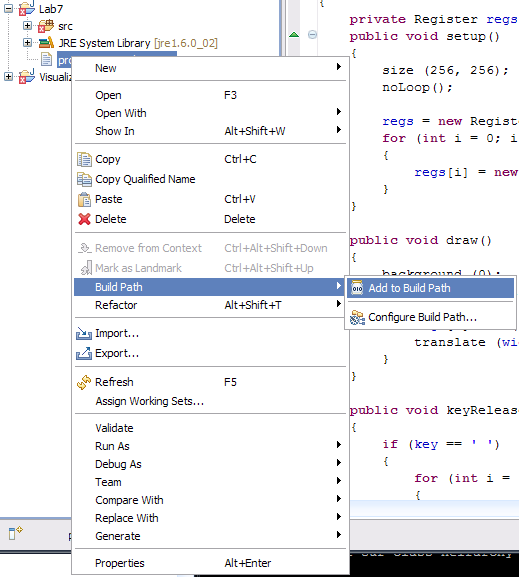Image resolution: width=519 pixels, height=577 pixels.
Task: Collapse the Lab7 project tree node
Action: (x=8, y=8)
